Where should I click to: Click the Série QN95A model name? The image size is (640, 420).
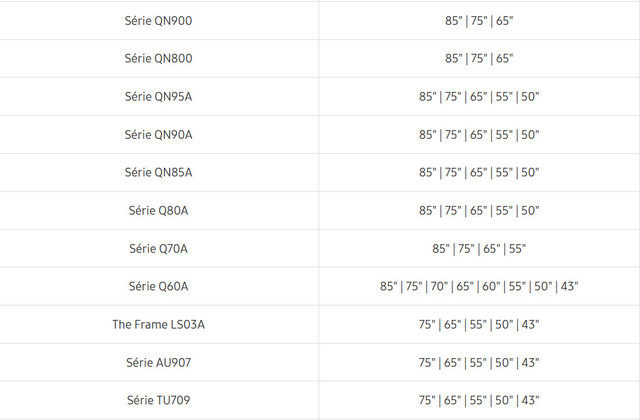[x=159, y=96]
